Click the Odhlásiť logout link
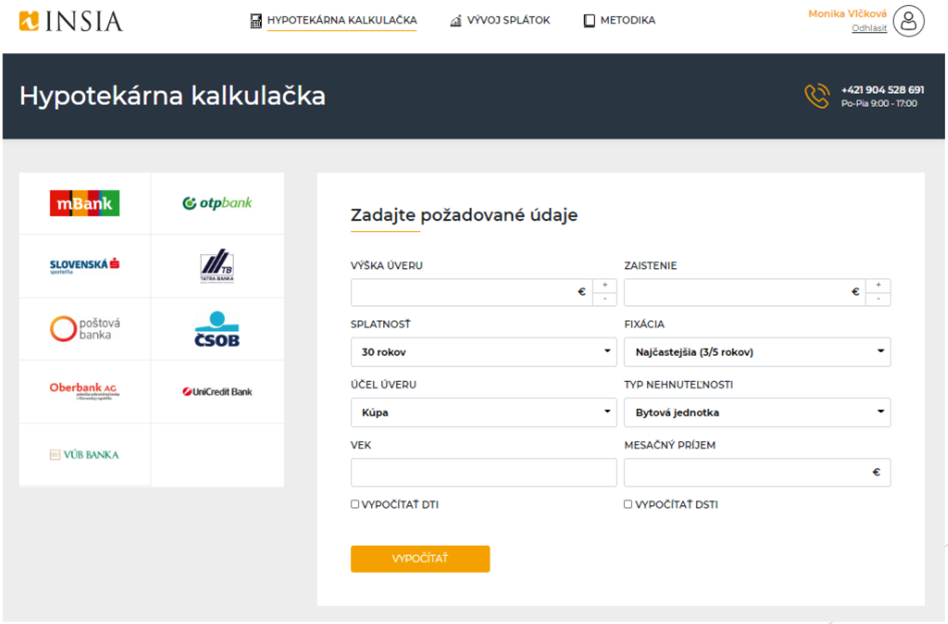Image resolution: width=948 pixels, height=624 pixels. click(869, 28)
